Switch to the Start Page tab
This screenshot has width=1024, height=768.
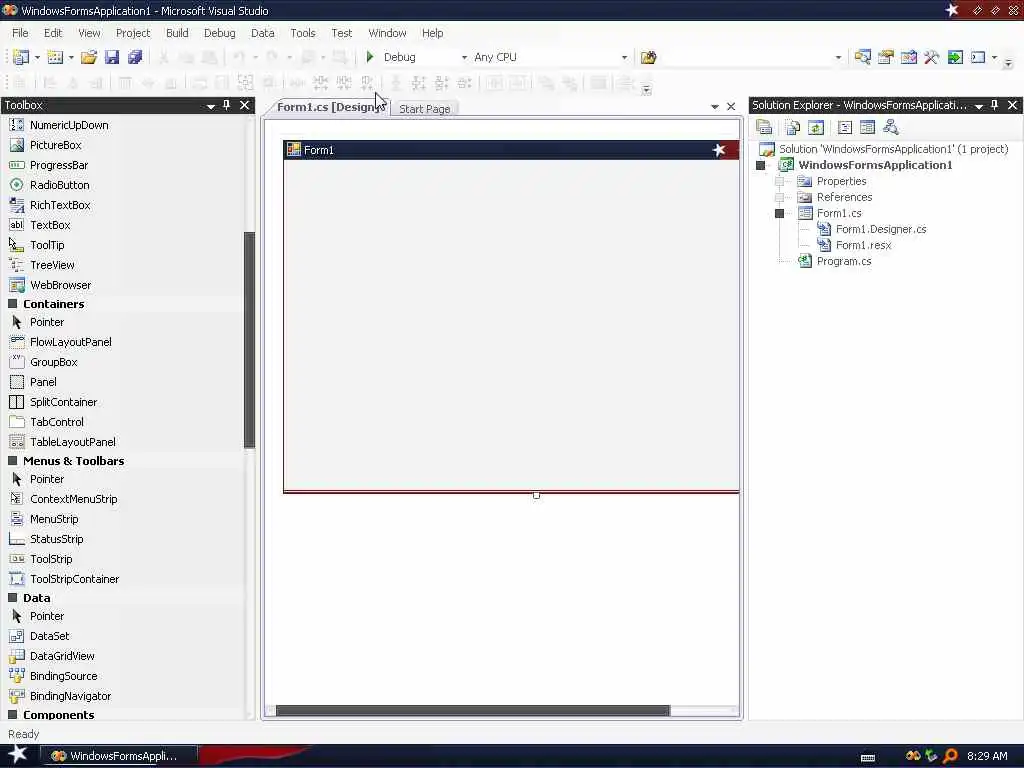point(424,108)
